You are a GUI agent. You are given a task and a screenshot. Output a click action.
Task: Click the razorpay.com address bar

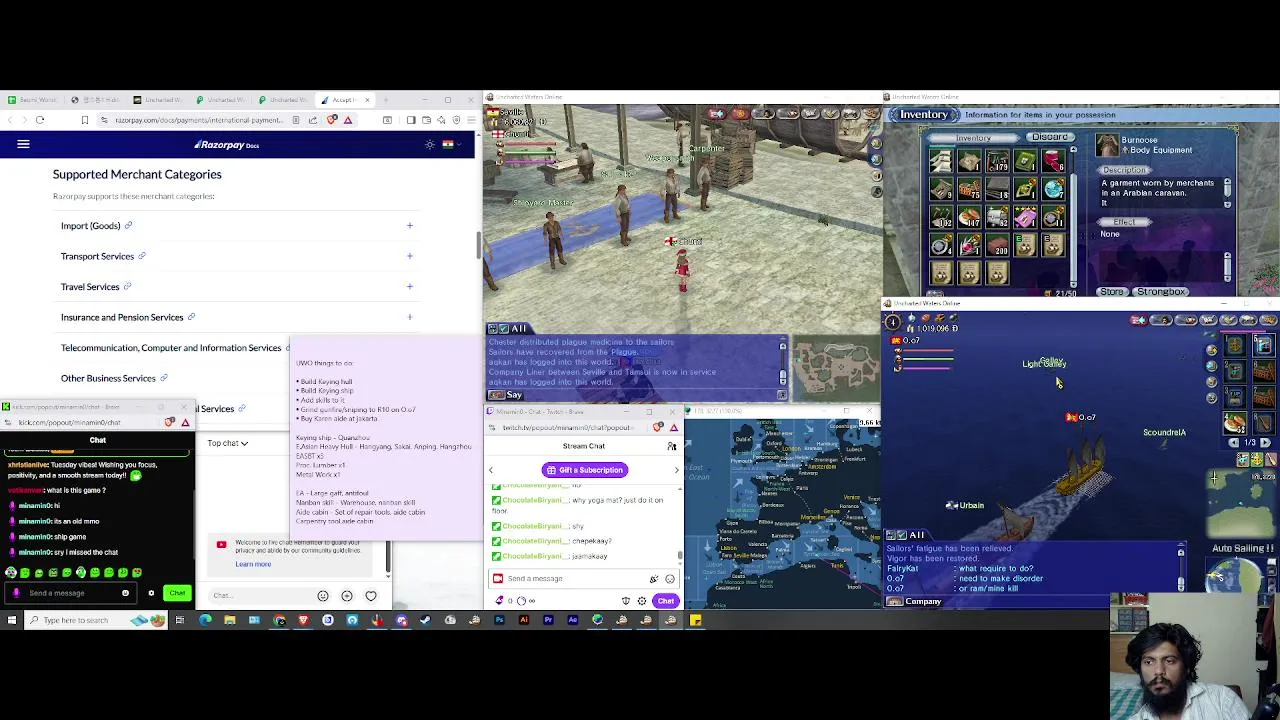click(198, 120)
